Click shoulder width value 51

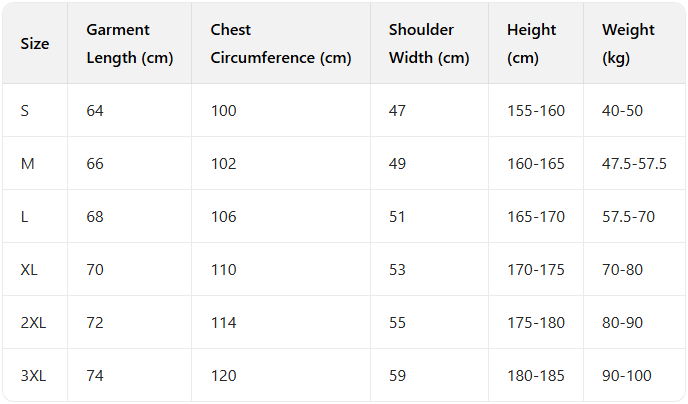(397, 217)
